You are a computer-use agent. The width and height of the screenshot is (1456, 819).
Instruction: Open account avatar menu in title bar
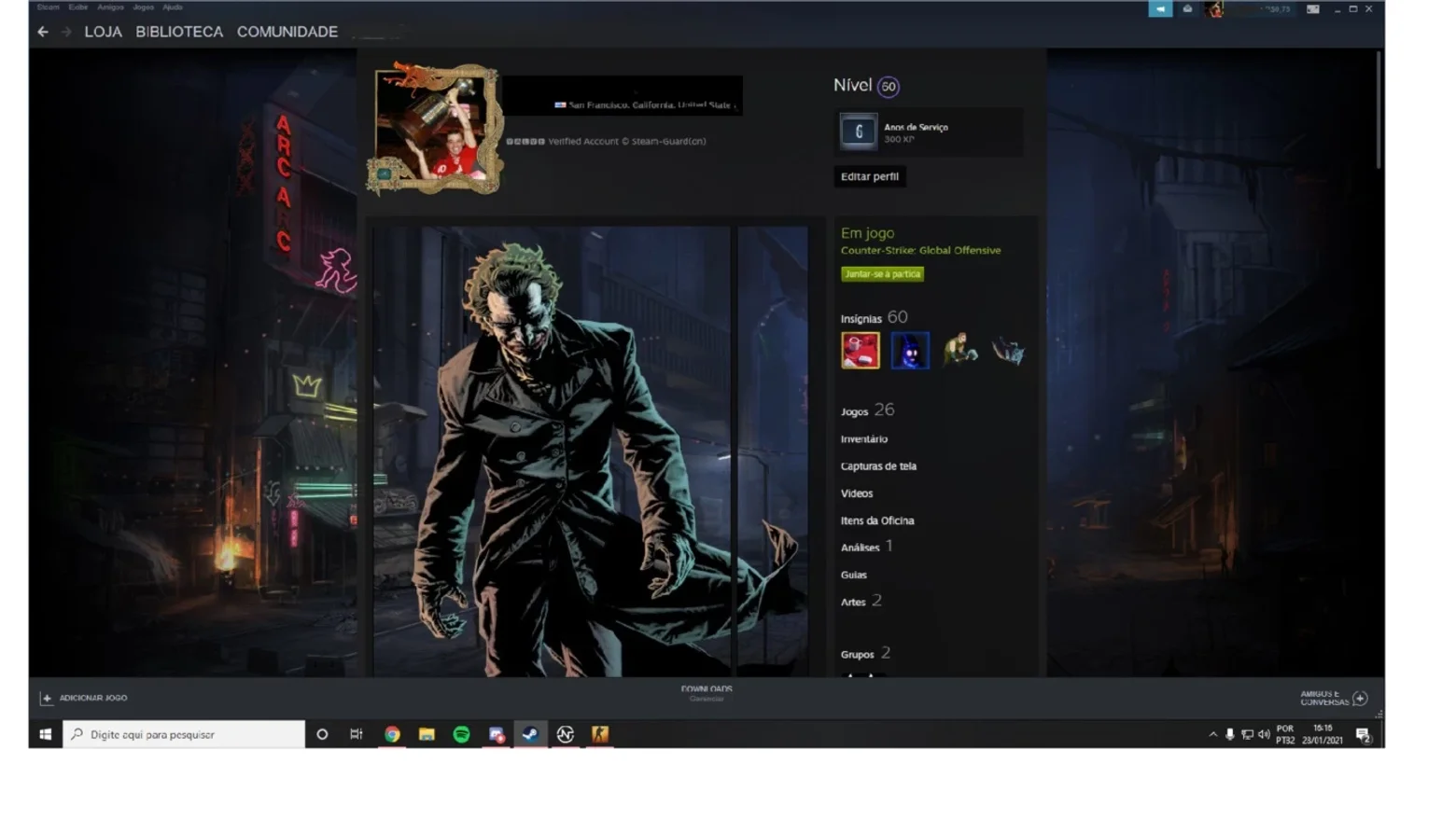pos(1214,9)
